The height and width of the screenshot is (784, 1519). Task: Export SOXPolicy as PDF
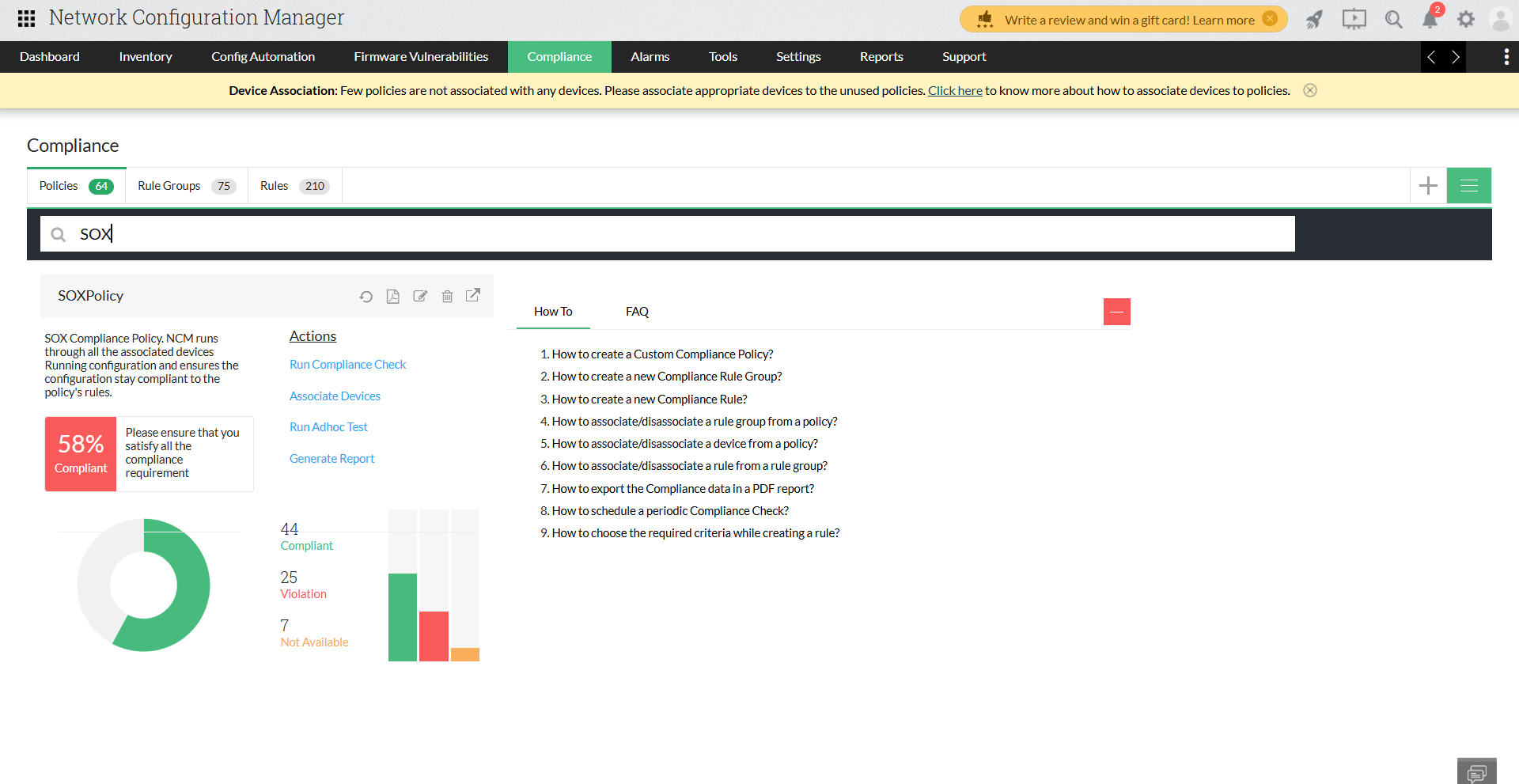[x=392, y=297]
